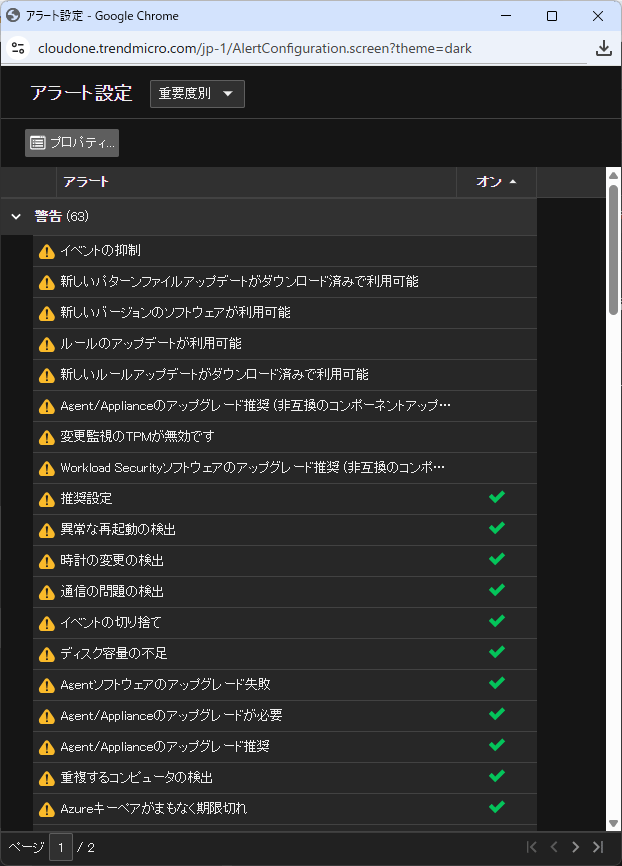Click warning icon beside 新しいルールアップデート row
Viewport: 622px width, 866px height.
[47, 376]
